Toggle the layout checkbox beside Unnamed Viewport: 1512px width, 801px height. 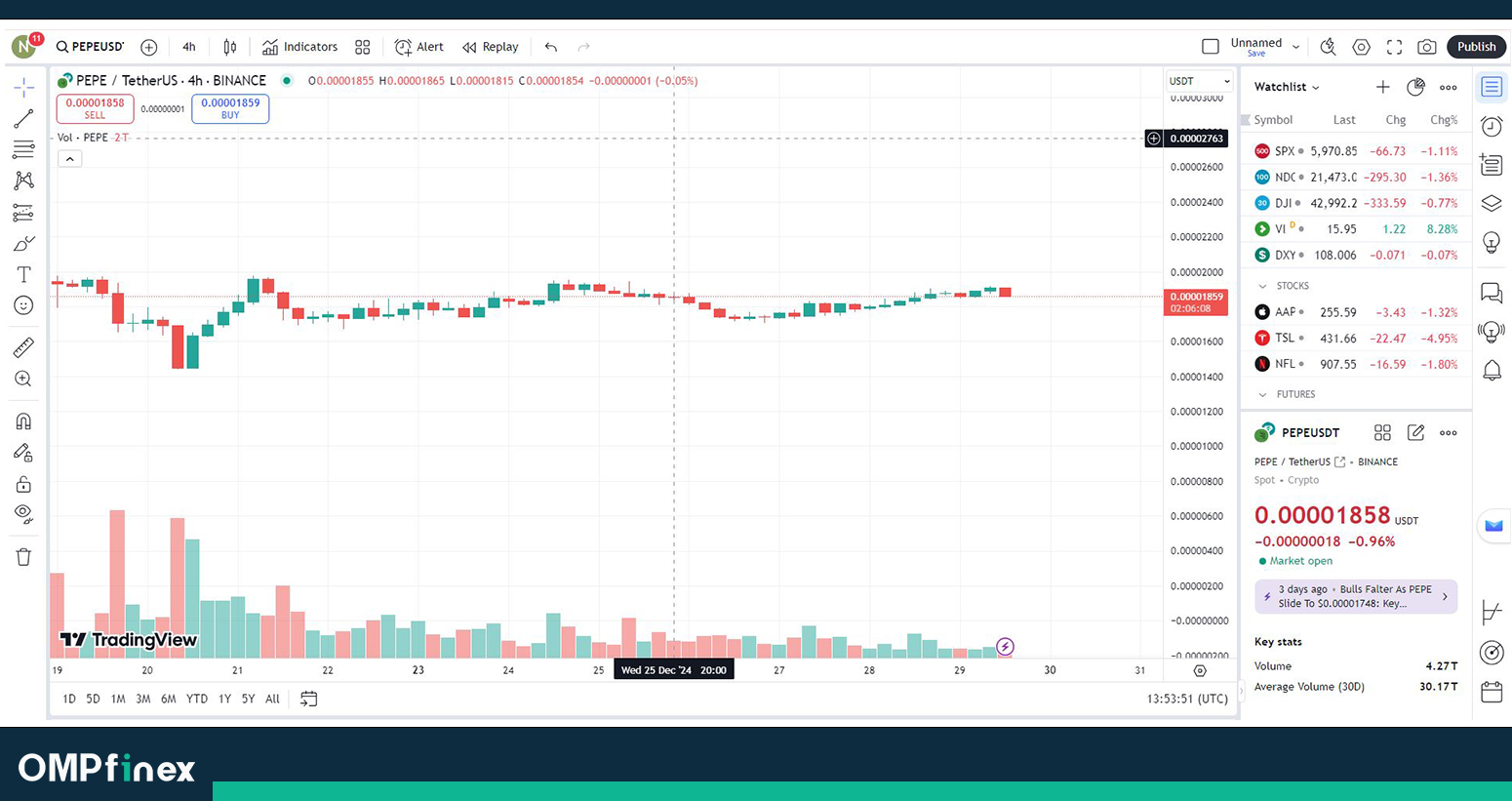1211,47
